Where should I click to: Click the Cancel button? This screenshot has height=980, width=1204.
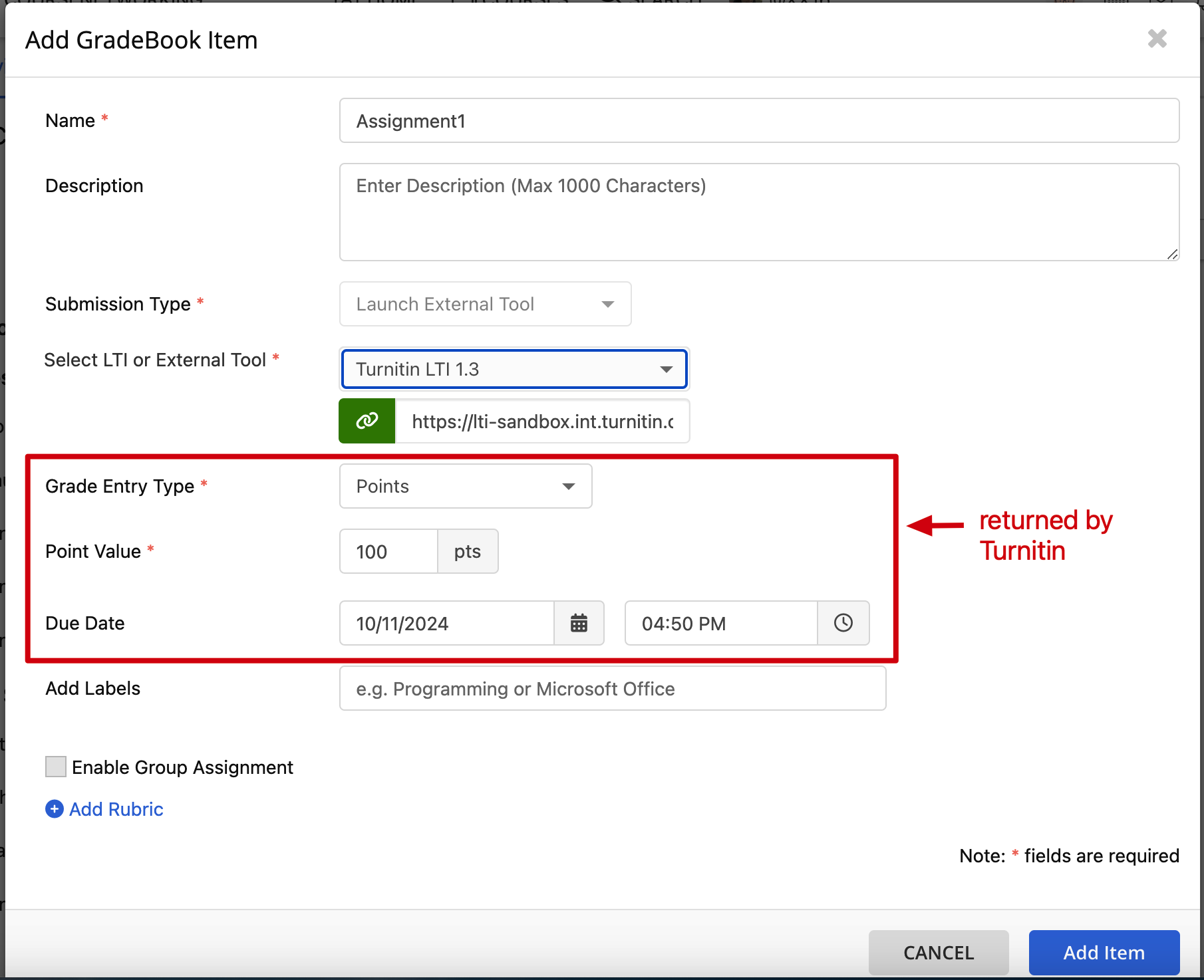(x=938, y=952)
